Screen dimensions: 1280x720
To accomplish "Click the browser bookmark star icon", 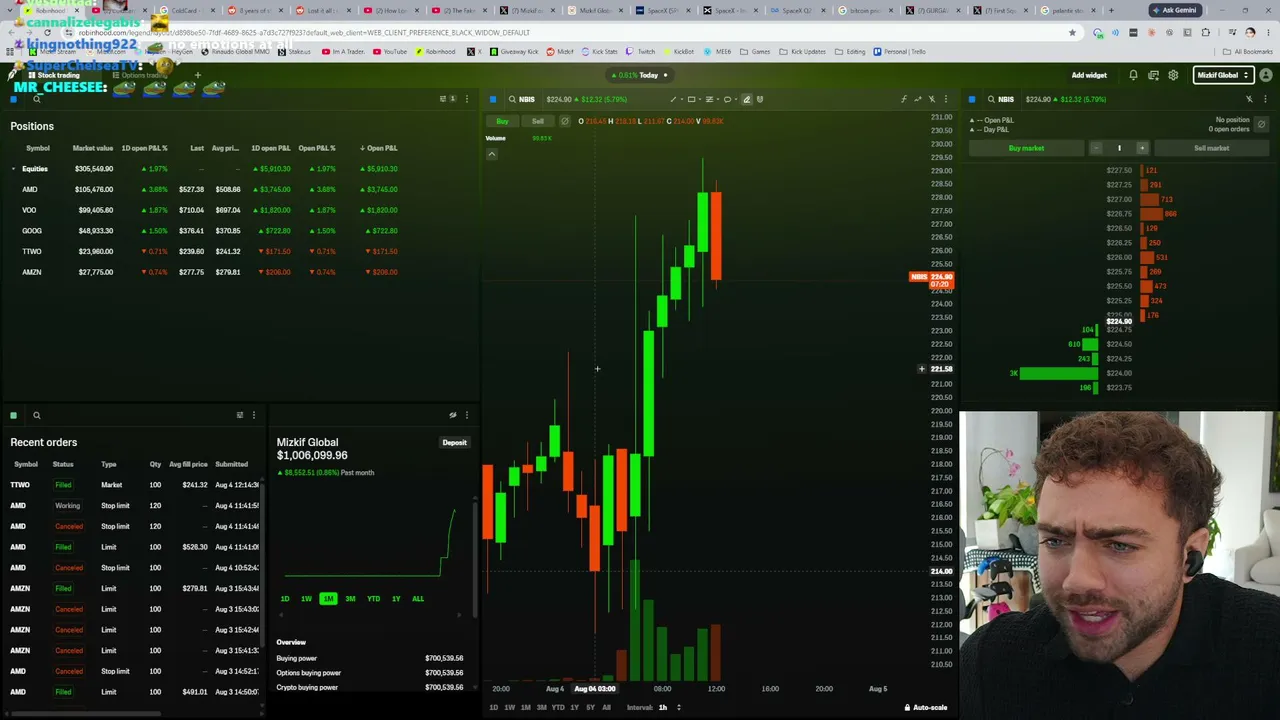I will pos(1072,32).
